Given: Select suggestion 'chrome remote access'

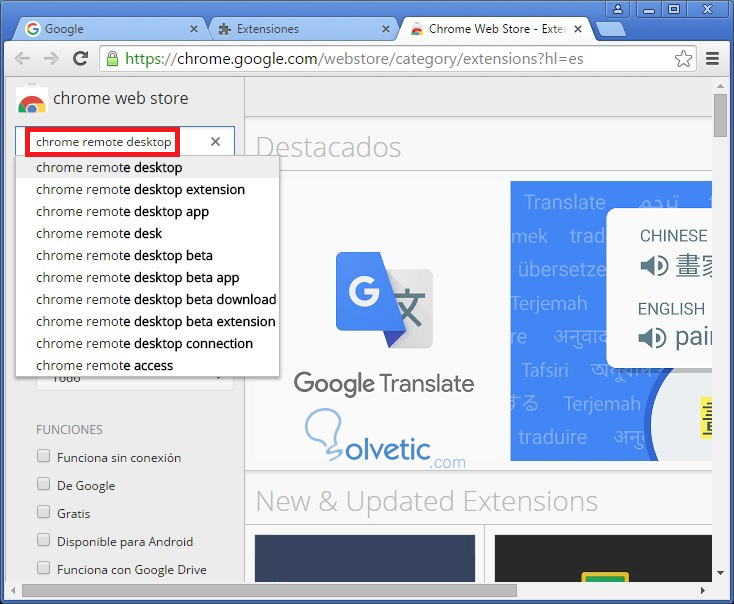Looking at the screenshot, I should pyautogui.click(x=147, y=365).
